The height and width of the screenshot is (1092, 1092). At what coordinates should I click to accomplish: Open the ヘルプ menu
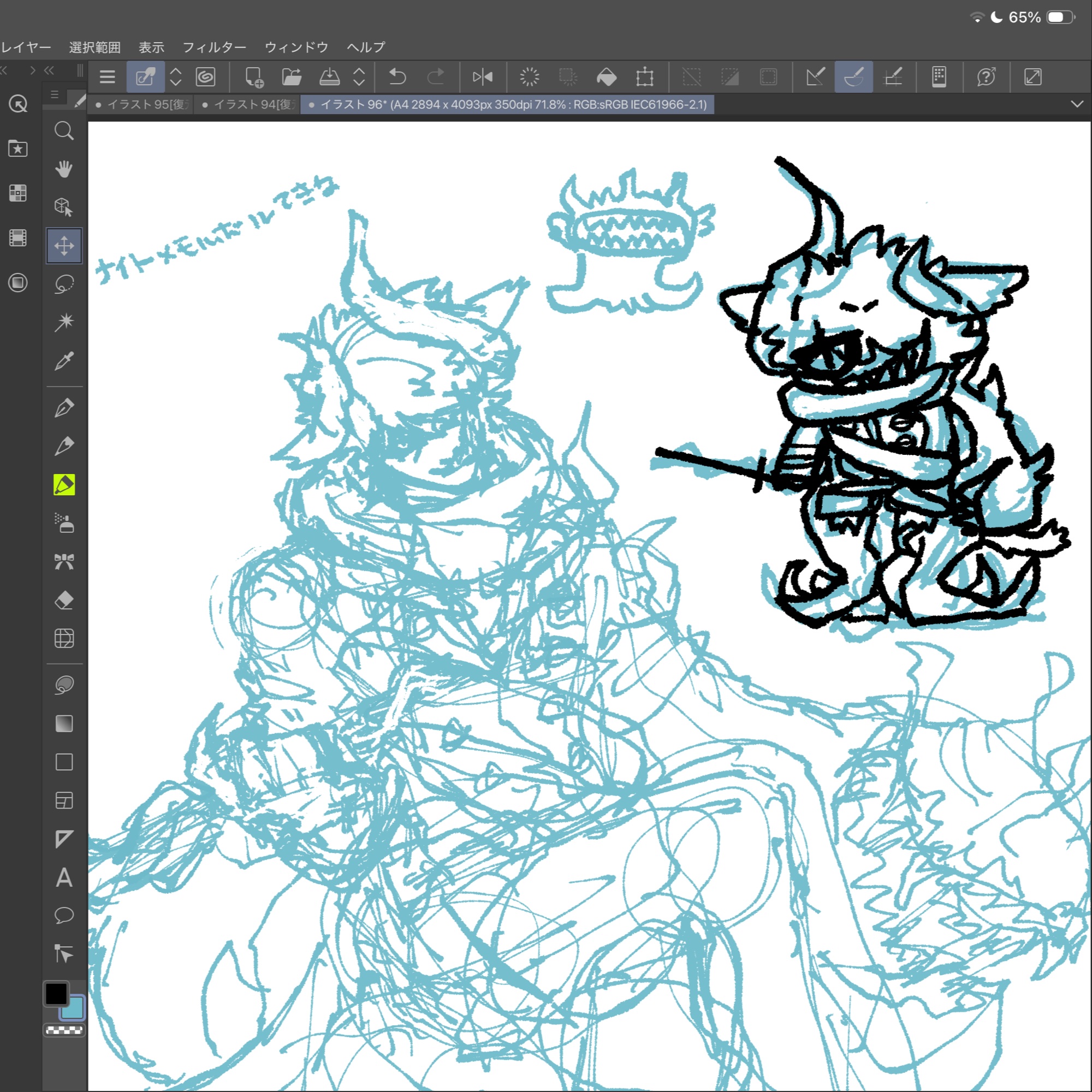tap(366, 48)
